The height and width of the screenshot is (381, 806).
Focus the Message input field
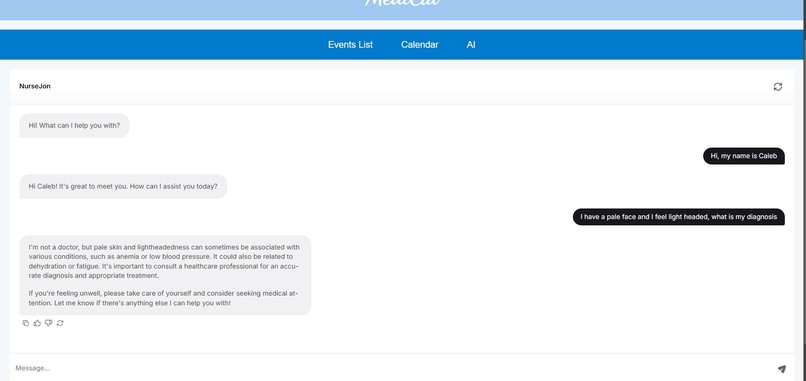(391, 368)
